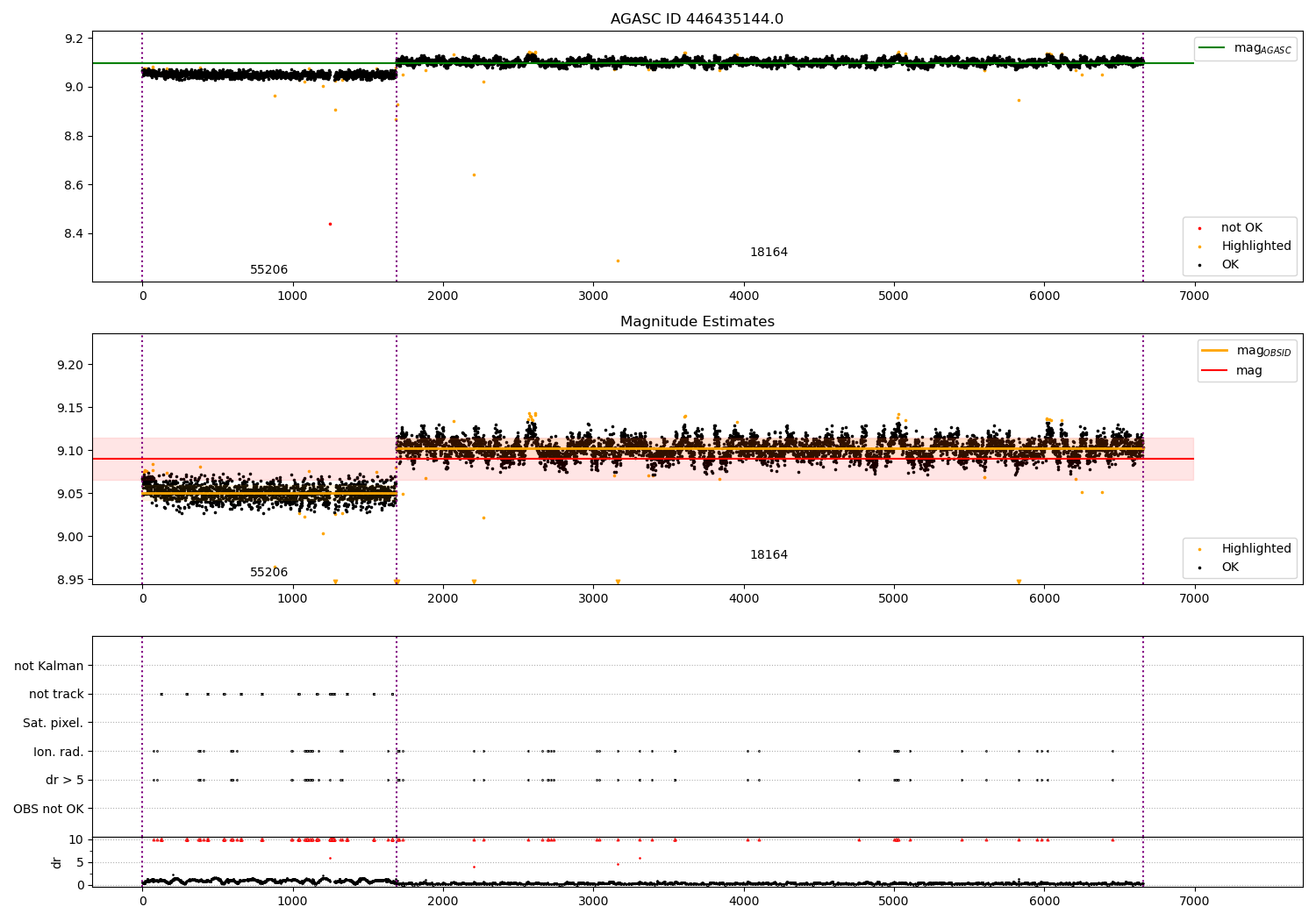Select the 'Highlighted' legend entry in top panel
The width and height of the screenshot is (1316, 921).
[x=1255, y=246]
